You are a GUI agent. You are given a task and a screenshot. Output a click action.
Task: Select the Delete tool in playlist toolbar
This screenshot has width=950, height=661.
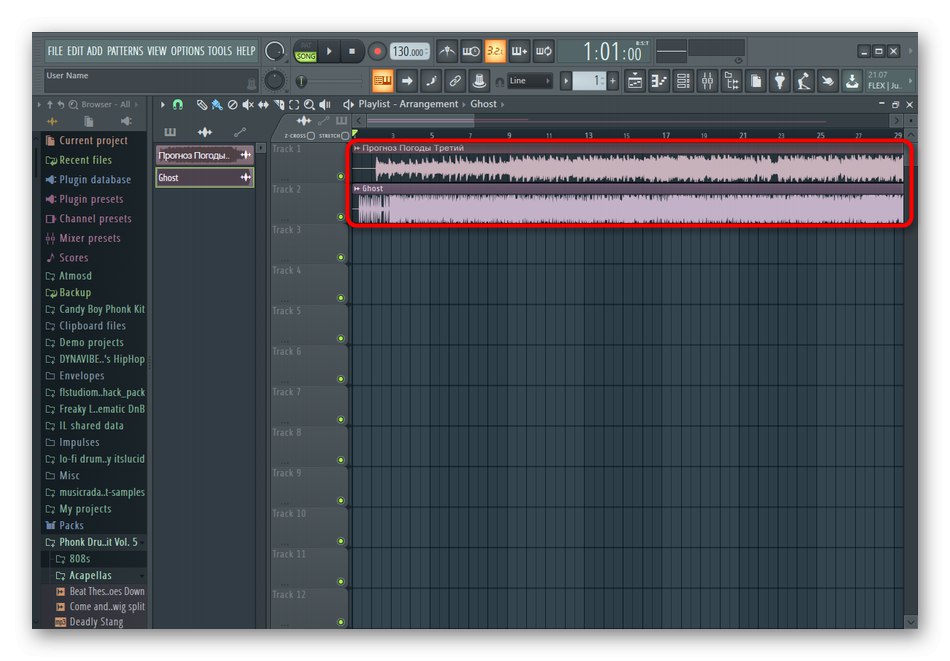(x=232, y=104)
